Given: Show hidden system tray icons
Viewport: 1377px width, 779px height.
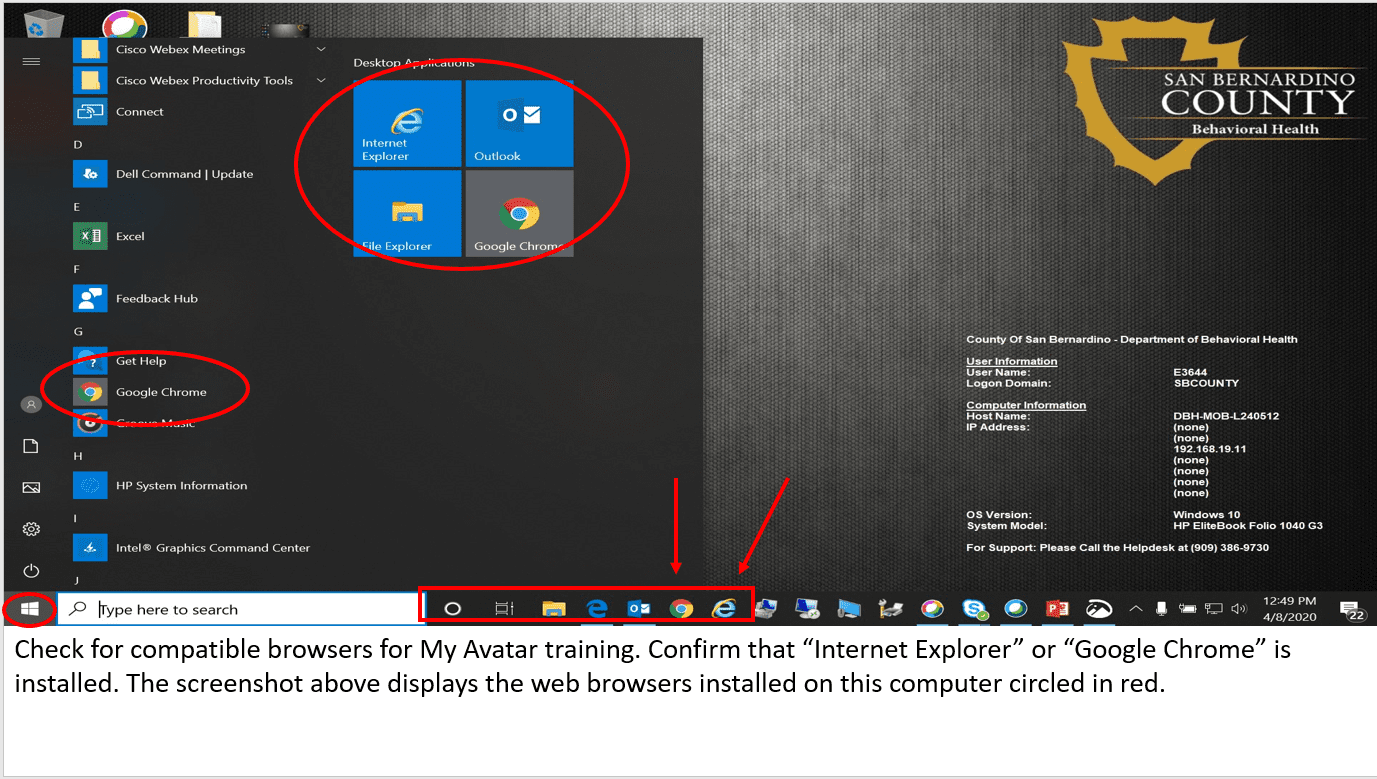Looking at the screenshot, I should 1135,609.
